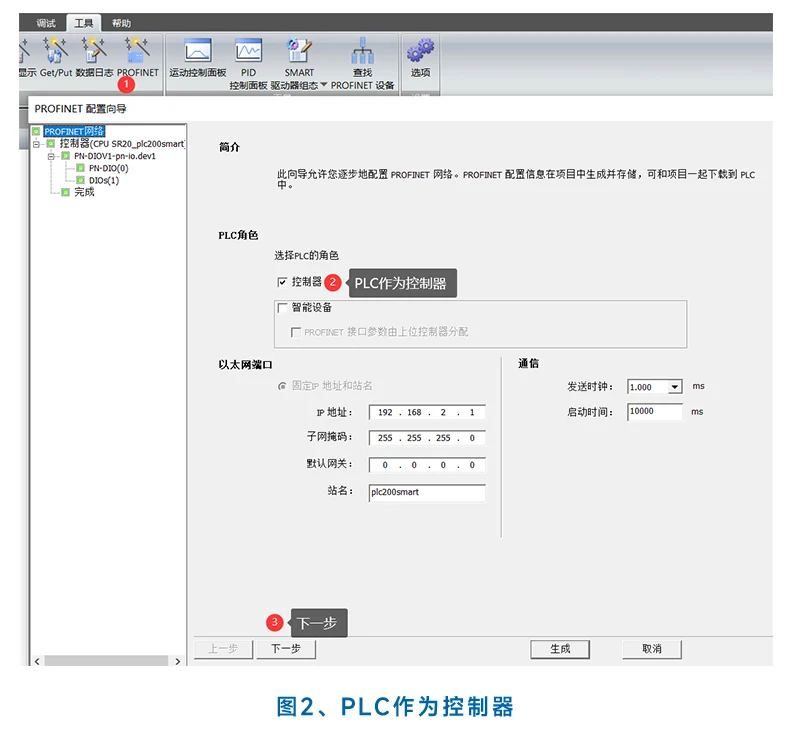The image size is (790, 735).
Task: Collapse the 控制器 tree node
Action: click(36, 144)
